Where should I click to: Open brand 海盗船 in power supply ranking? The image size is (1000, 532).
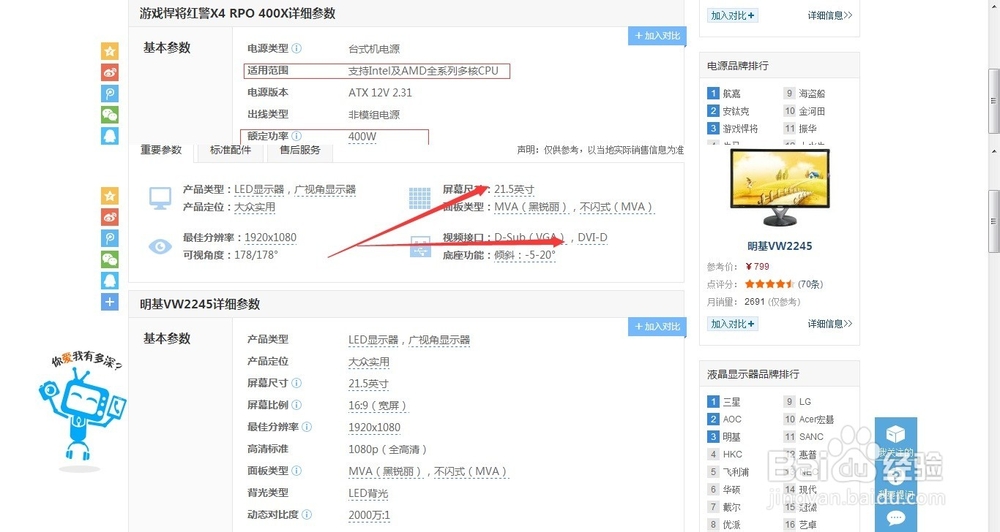point(812,93)
